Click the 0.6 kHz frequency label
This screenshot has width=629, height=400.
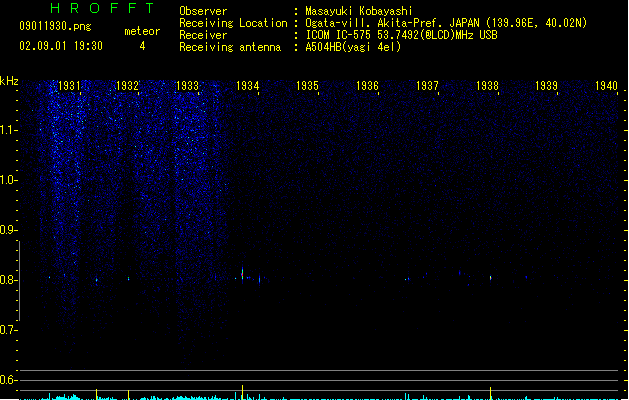[8, 380]
